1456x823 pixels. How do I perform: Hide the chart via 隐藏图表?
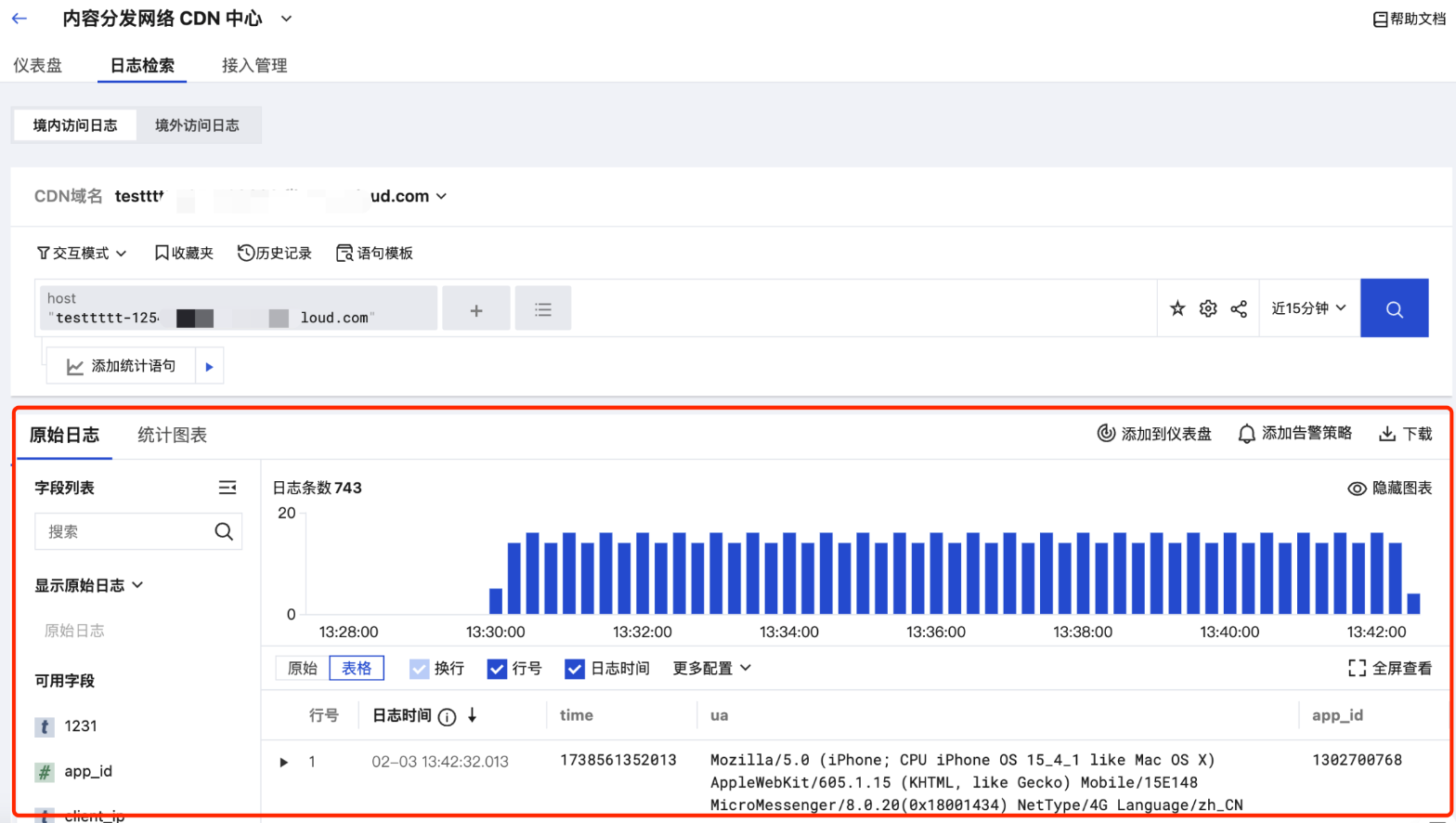(1390, 488)
